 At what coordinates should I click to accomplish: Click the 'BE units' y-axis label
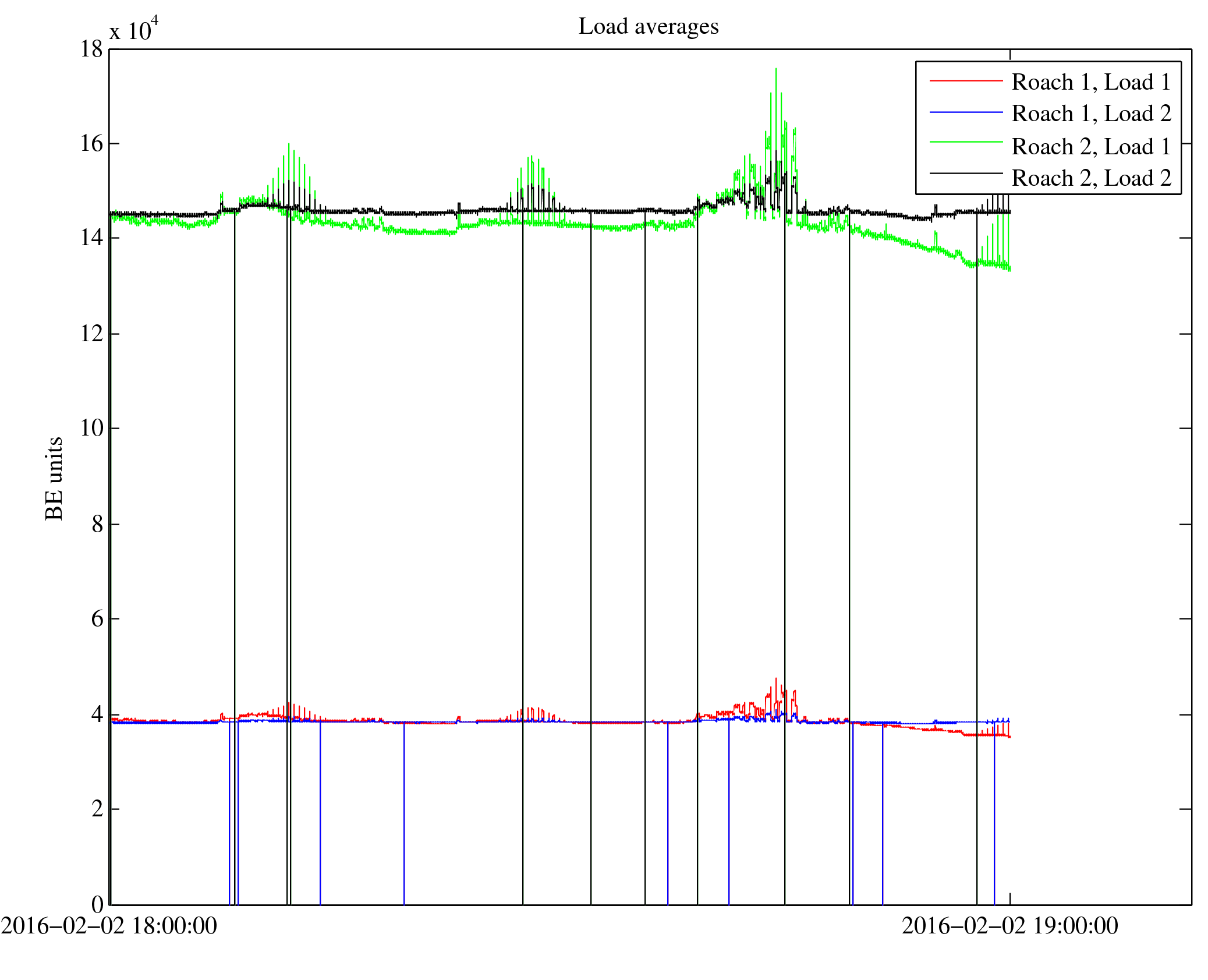tap(54, 478)
